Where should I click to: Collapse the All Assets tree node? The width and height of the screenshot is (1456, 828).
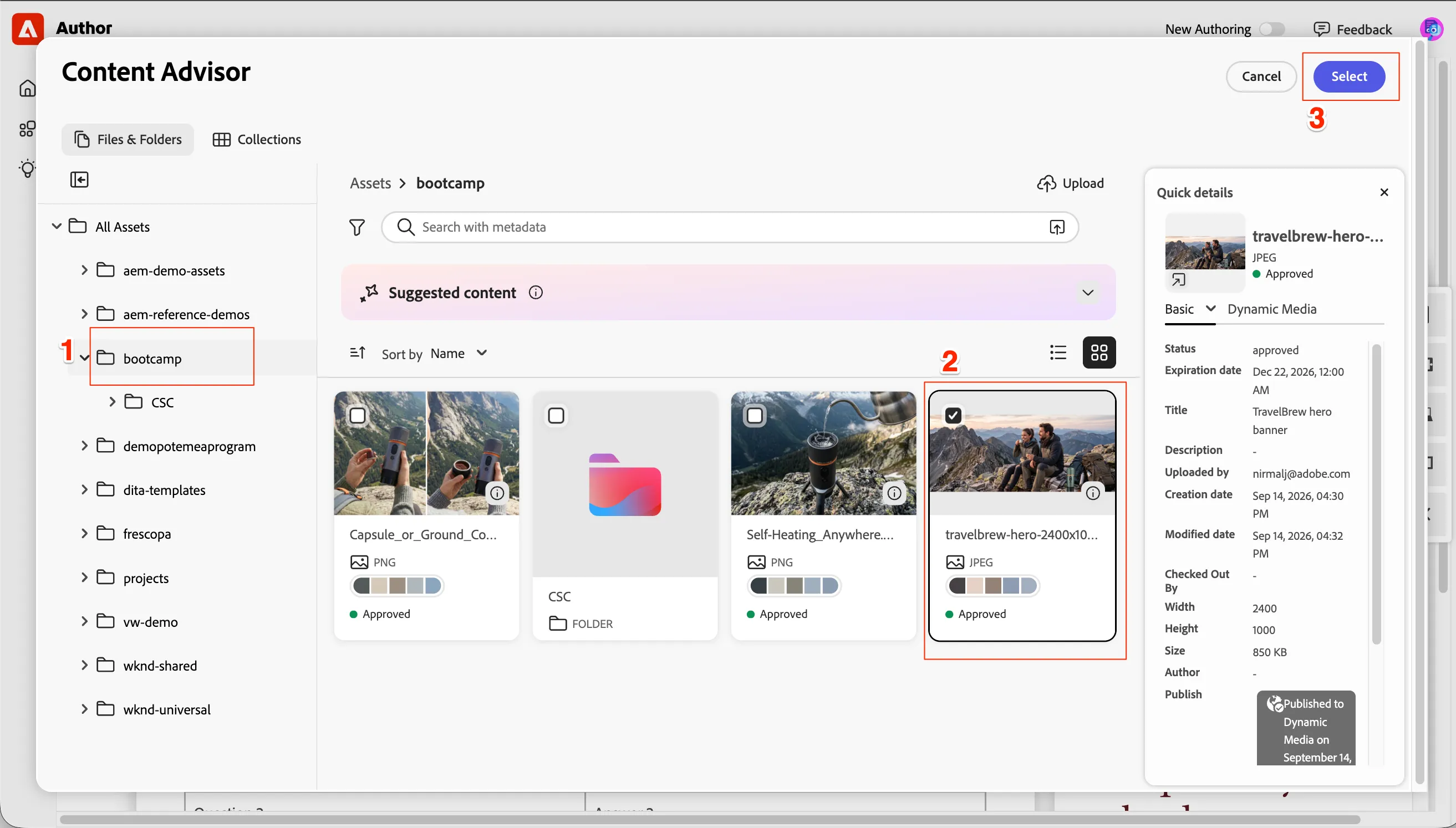(x=57, y=226)
